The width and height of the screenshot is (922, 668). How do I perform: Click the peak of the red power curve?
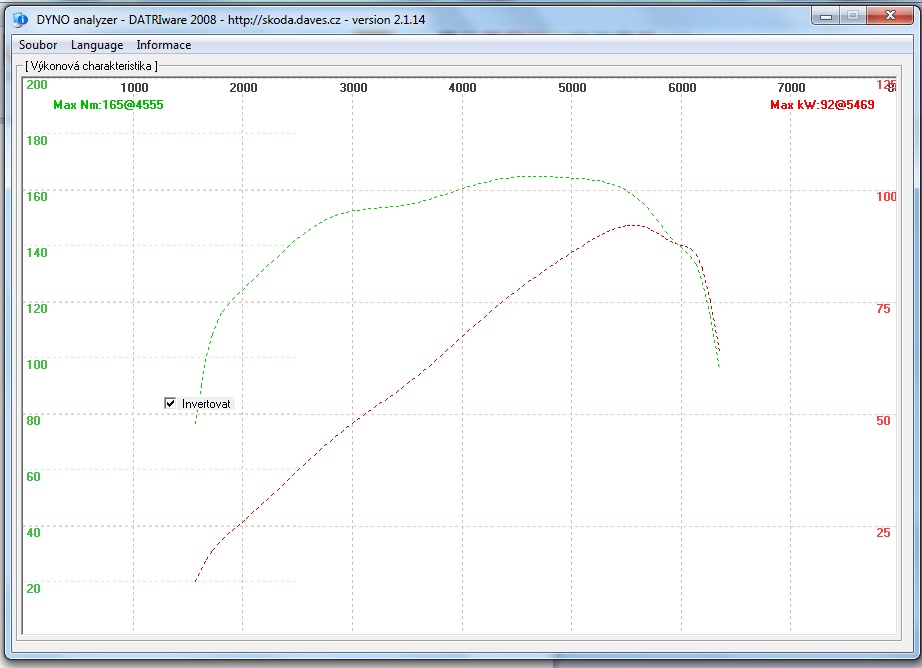(632, 225)
